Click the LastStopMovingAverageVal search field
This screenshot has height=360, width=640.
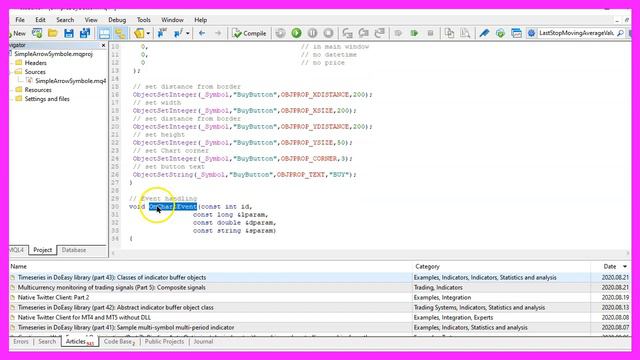(576, 33)
